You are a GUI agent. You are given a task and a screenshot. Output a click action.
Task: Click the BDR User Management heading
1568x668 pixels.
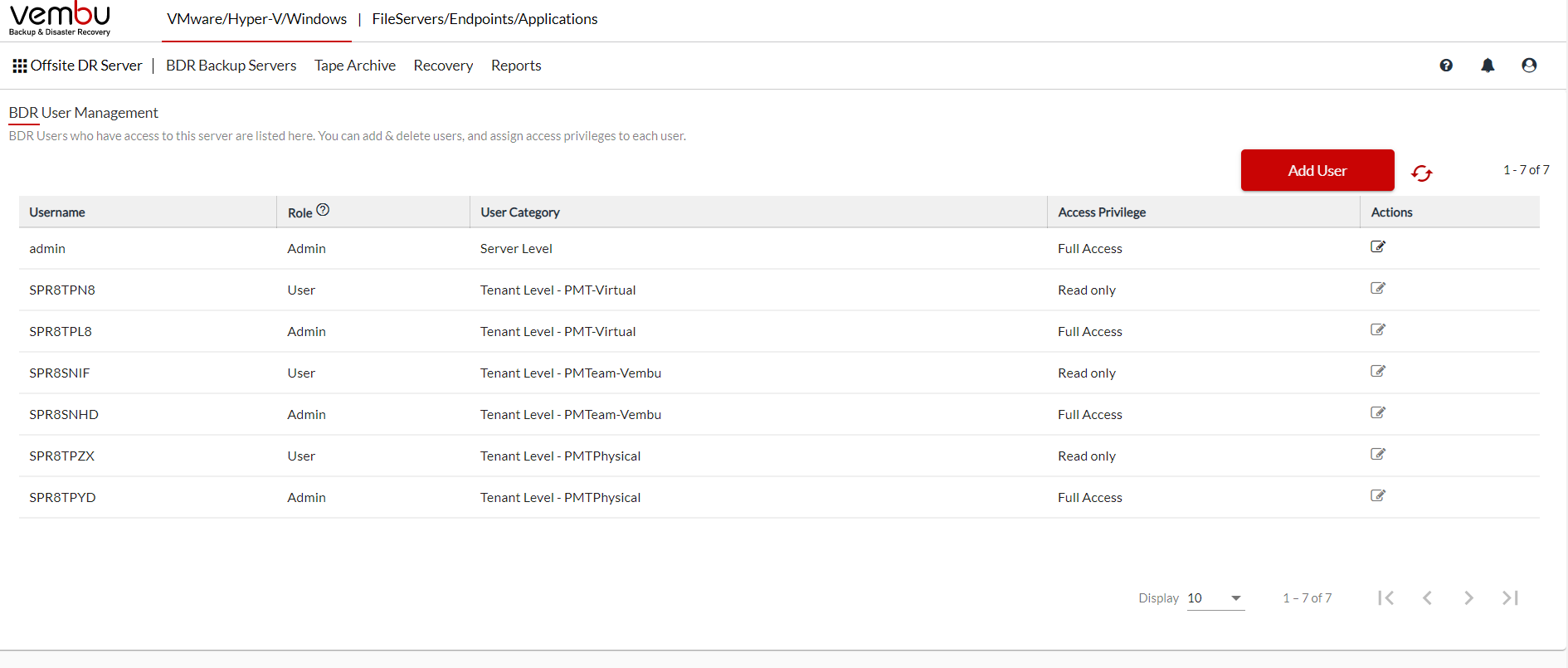tap(84, 113)
